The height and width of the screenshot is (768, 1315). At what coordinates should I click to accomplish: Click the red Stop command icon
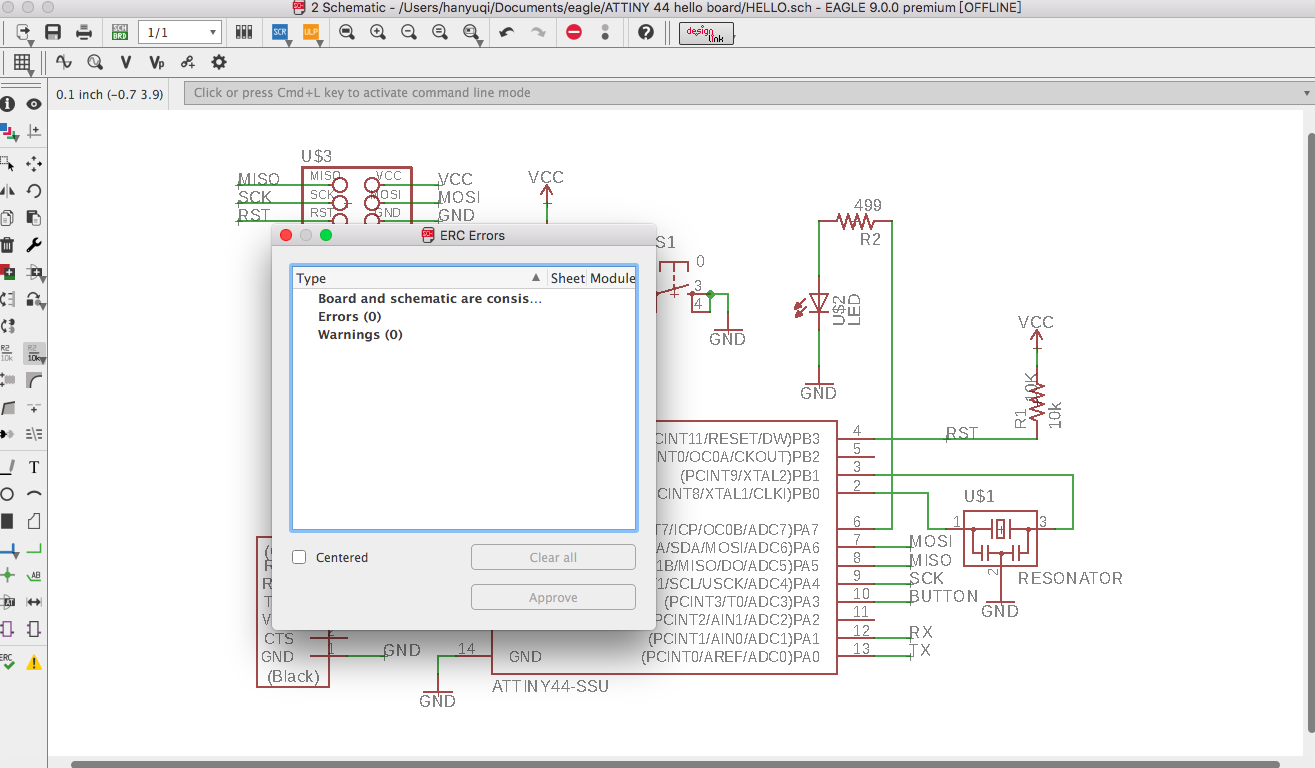pyautogui.click(x=574, y=32)
